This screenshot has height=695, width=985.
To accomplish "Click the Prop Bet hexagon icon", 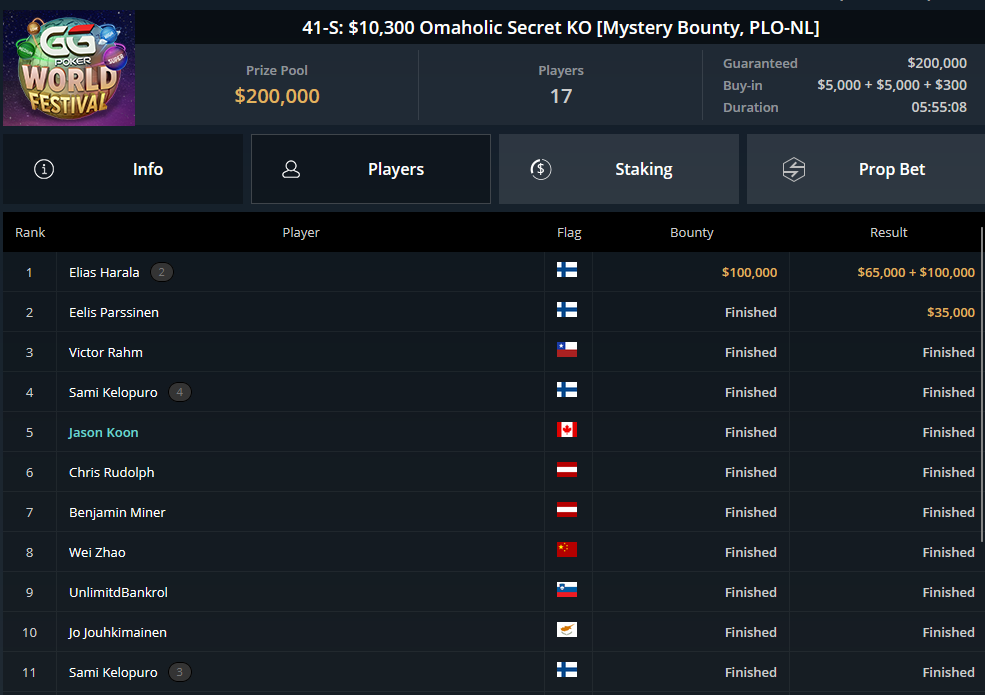I will click(794, 169).
